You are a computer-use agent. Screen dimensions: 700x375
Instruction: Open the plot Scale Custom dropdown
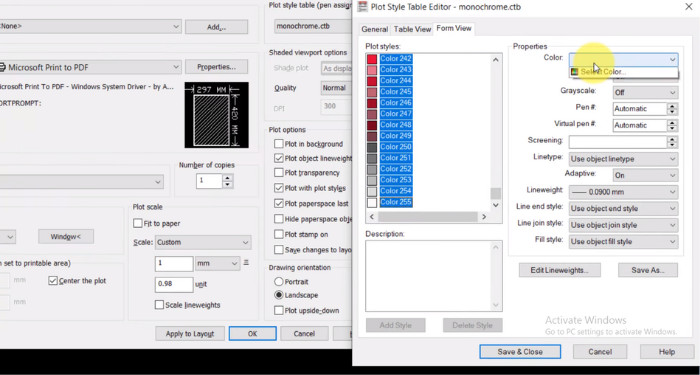pyautogui.click(x=203, y=242)
